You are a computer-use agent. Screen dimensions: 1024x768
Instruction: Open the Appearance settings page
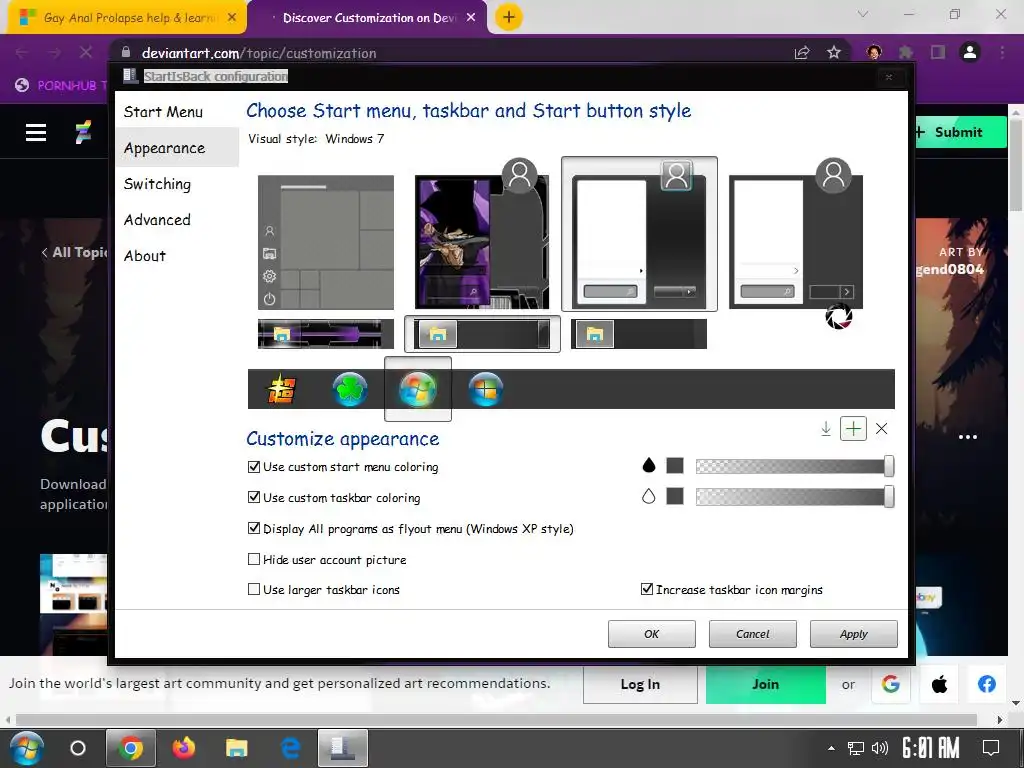click(177, 148)
